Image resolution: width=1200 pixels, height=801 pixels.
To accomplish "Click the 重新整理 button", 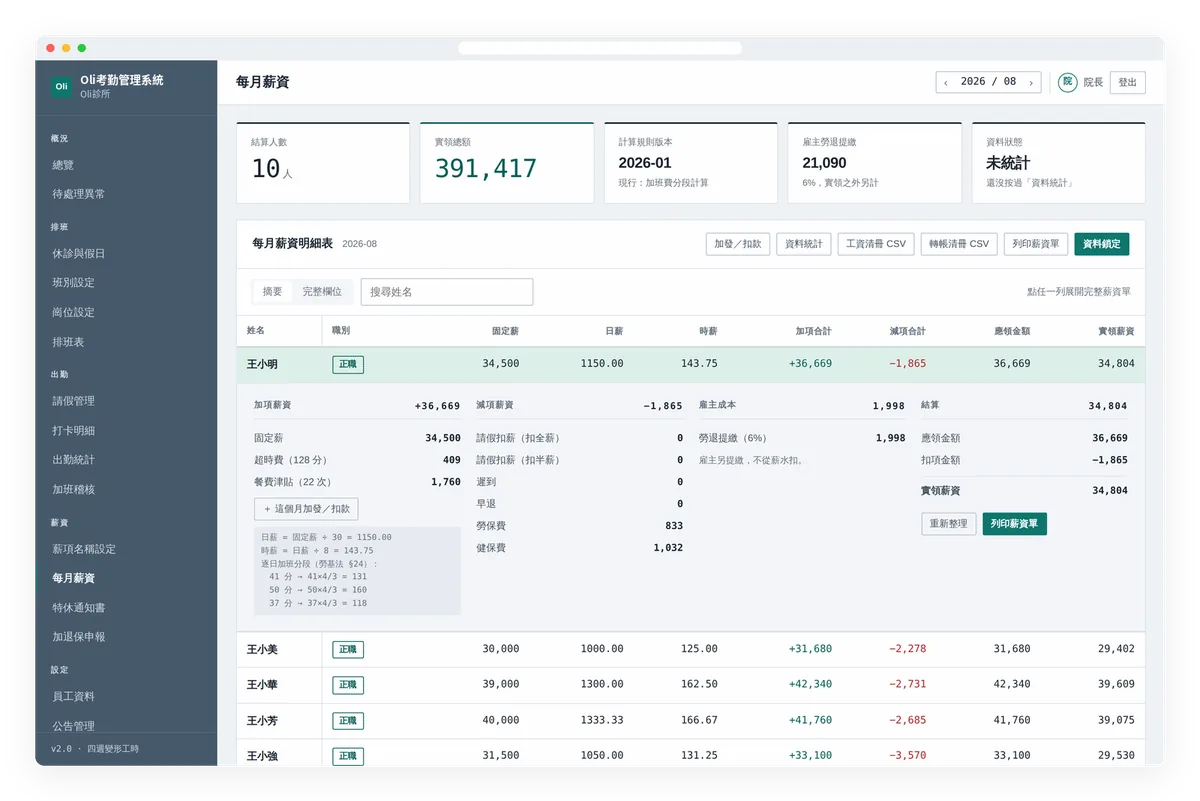I will (948, 524).
